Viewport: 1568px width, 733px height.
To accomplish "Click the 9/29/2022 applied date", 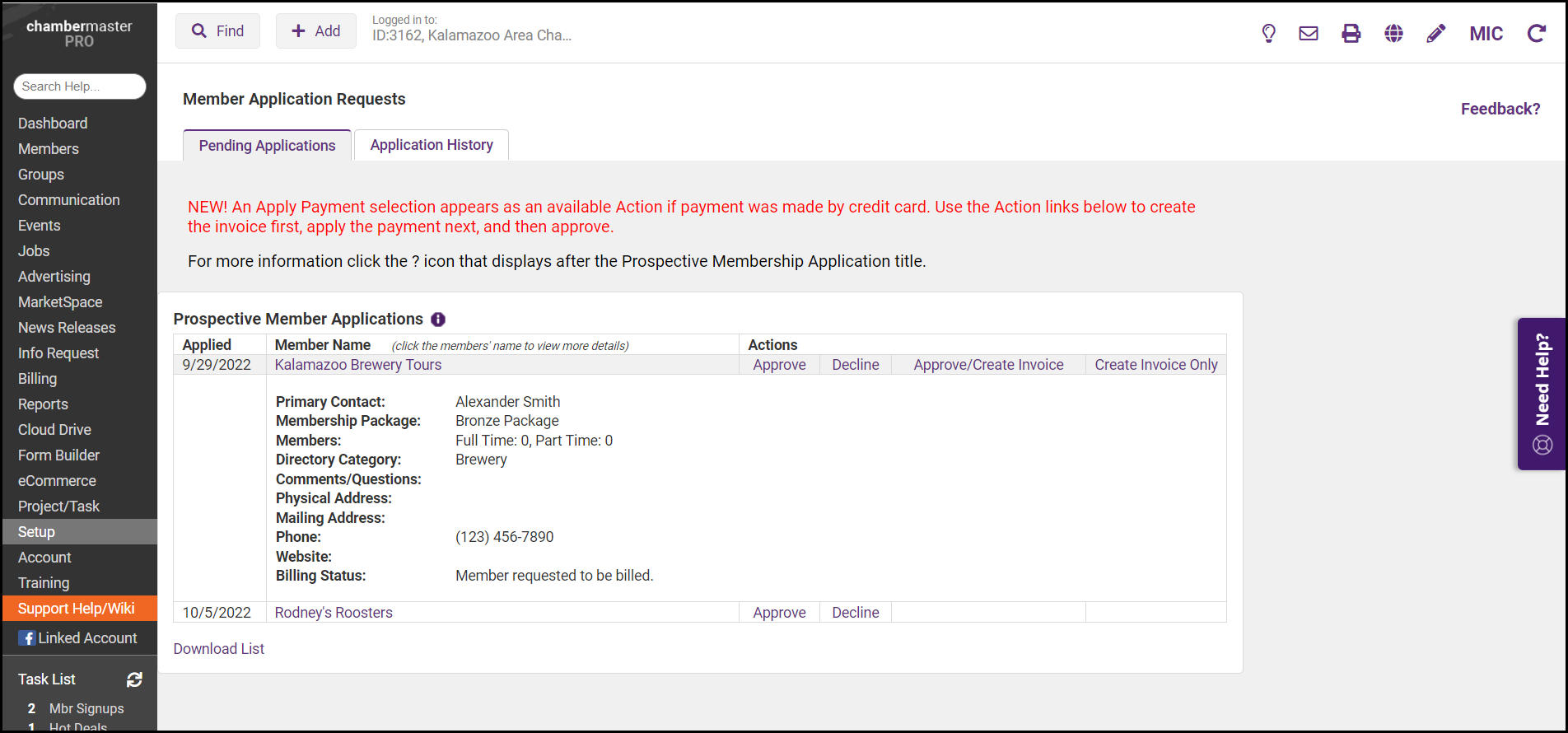I will (217, 365).
